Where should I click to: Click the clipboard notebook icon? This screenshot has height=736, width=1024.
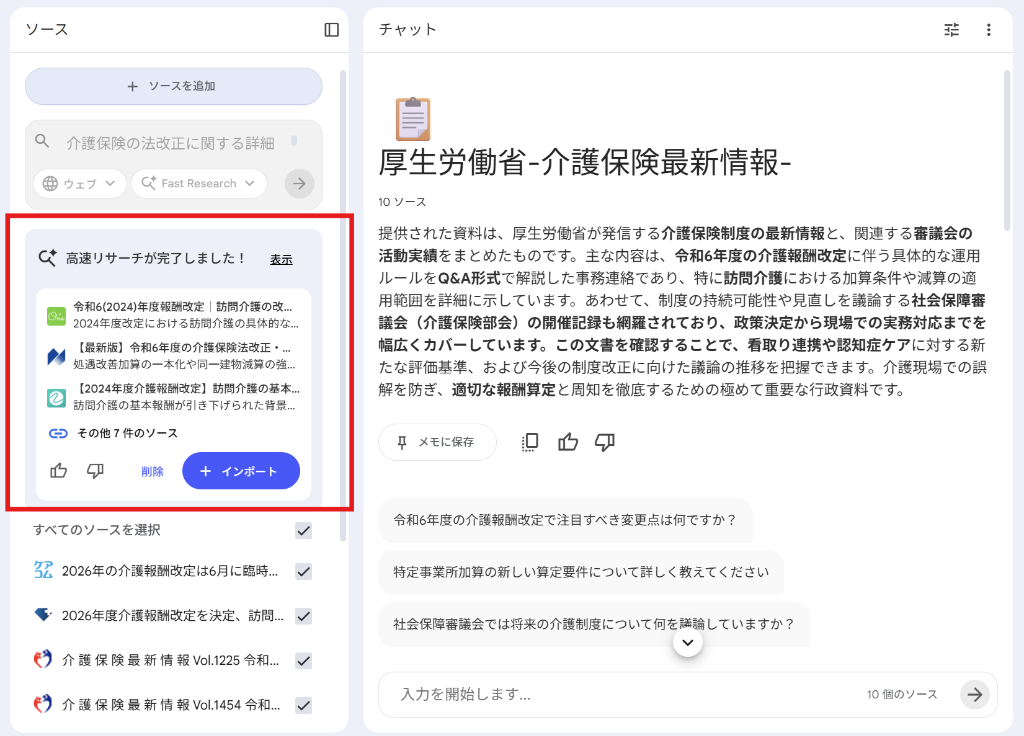coord(413,119)
